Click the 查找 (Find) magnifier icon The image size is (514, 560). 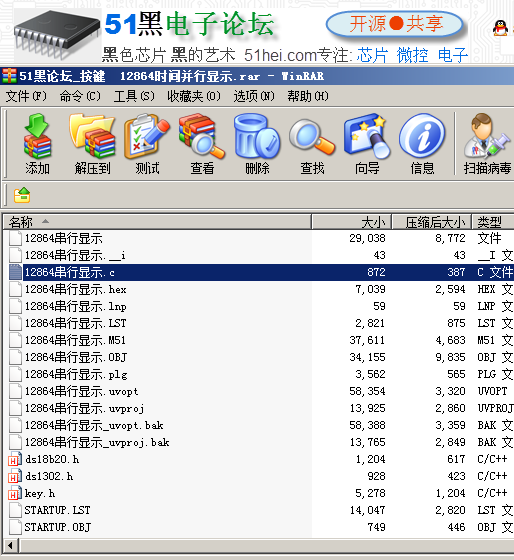[312, 138]
